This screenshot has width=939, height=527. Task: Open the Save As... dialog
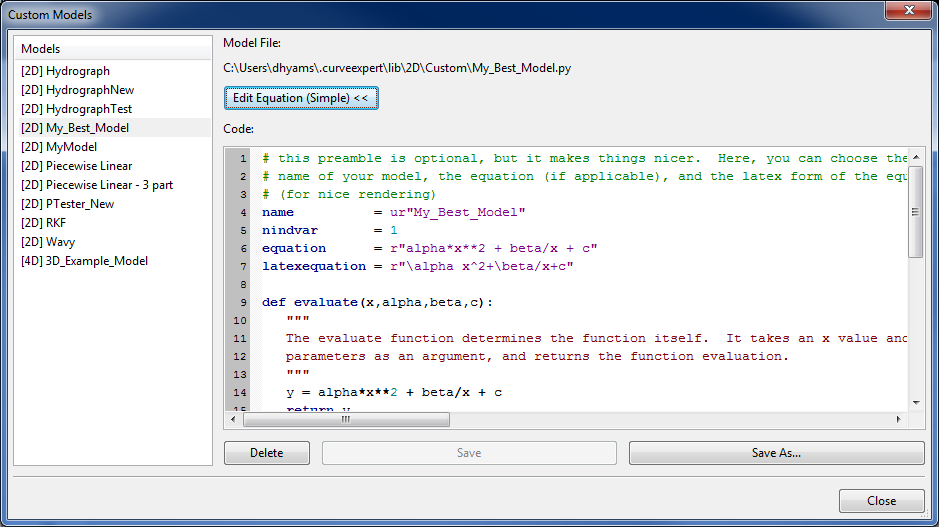(x=776, y=453)
